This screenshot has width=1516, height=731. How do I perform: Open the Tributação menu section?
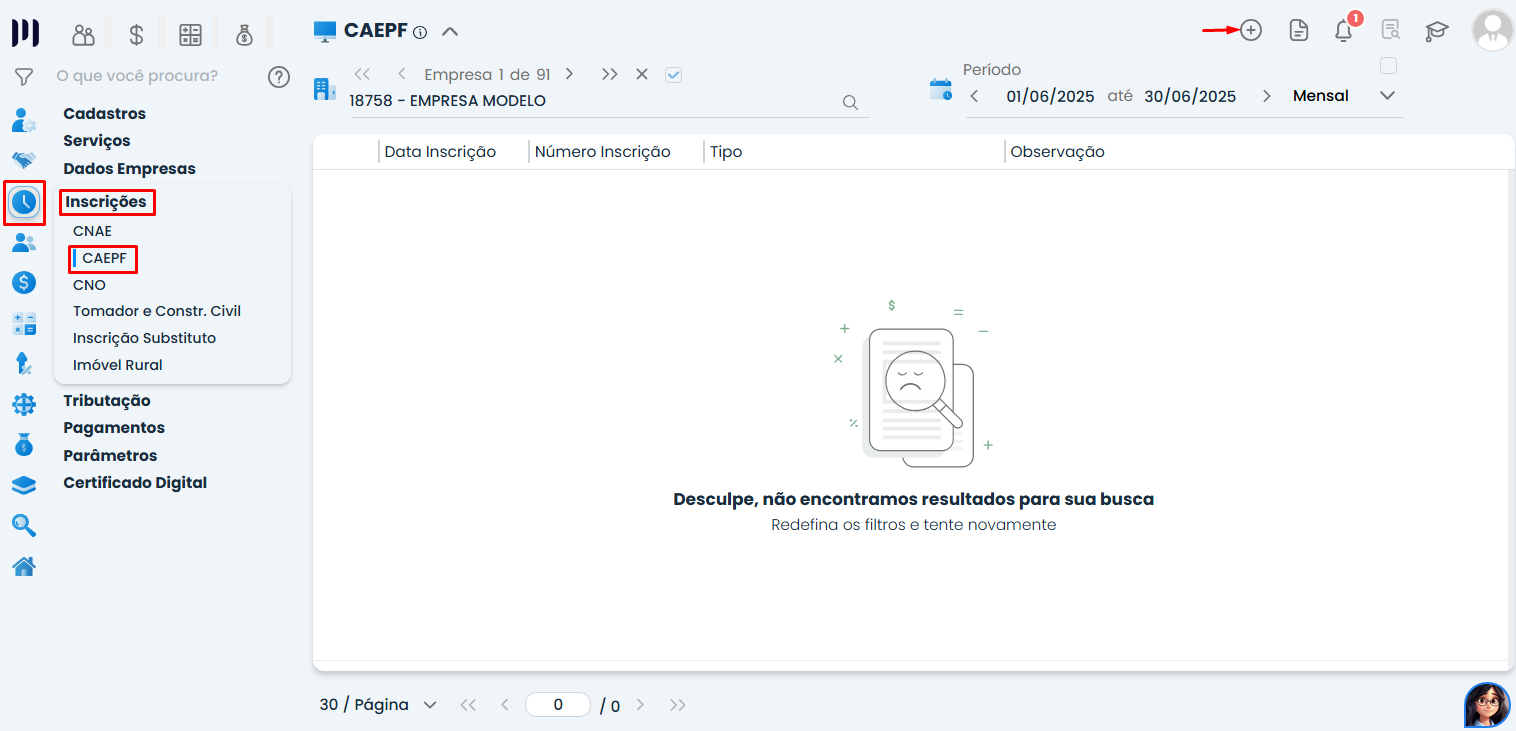click(107, 401)
